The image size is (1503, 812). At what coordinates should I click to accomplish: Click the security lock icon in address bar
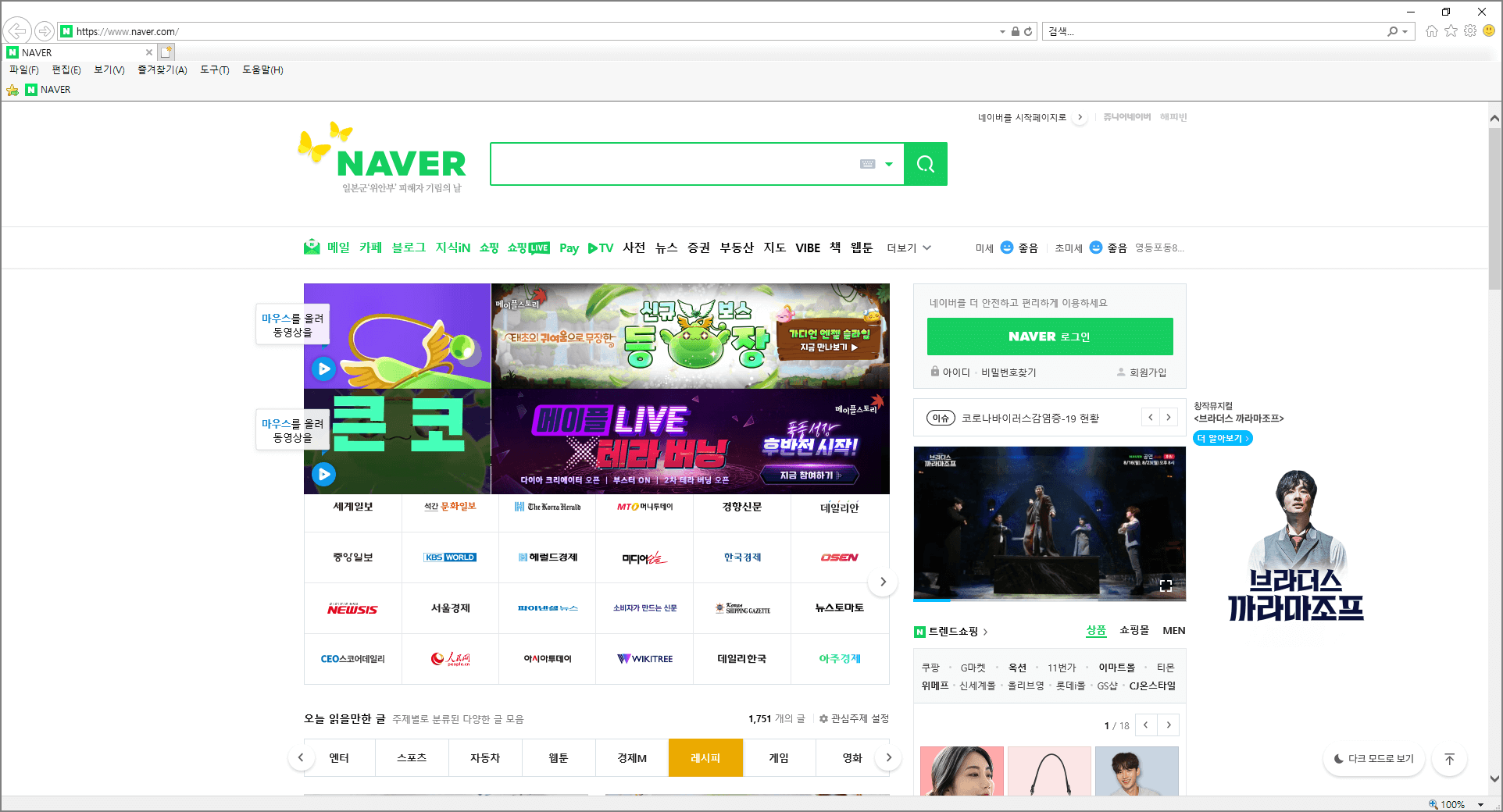(1015, 31)
